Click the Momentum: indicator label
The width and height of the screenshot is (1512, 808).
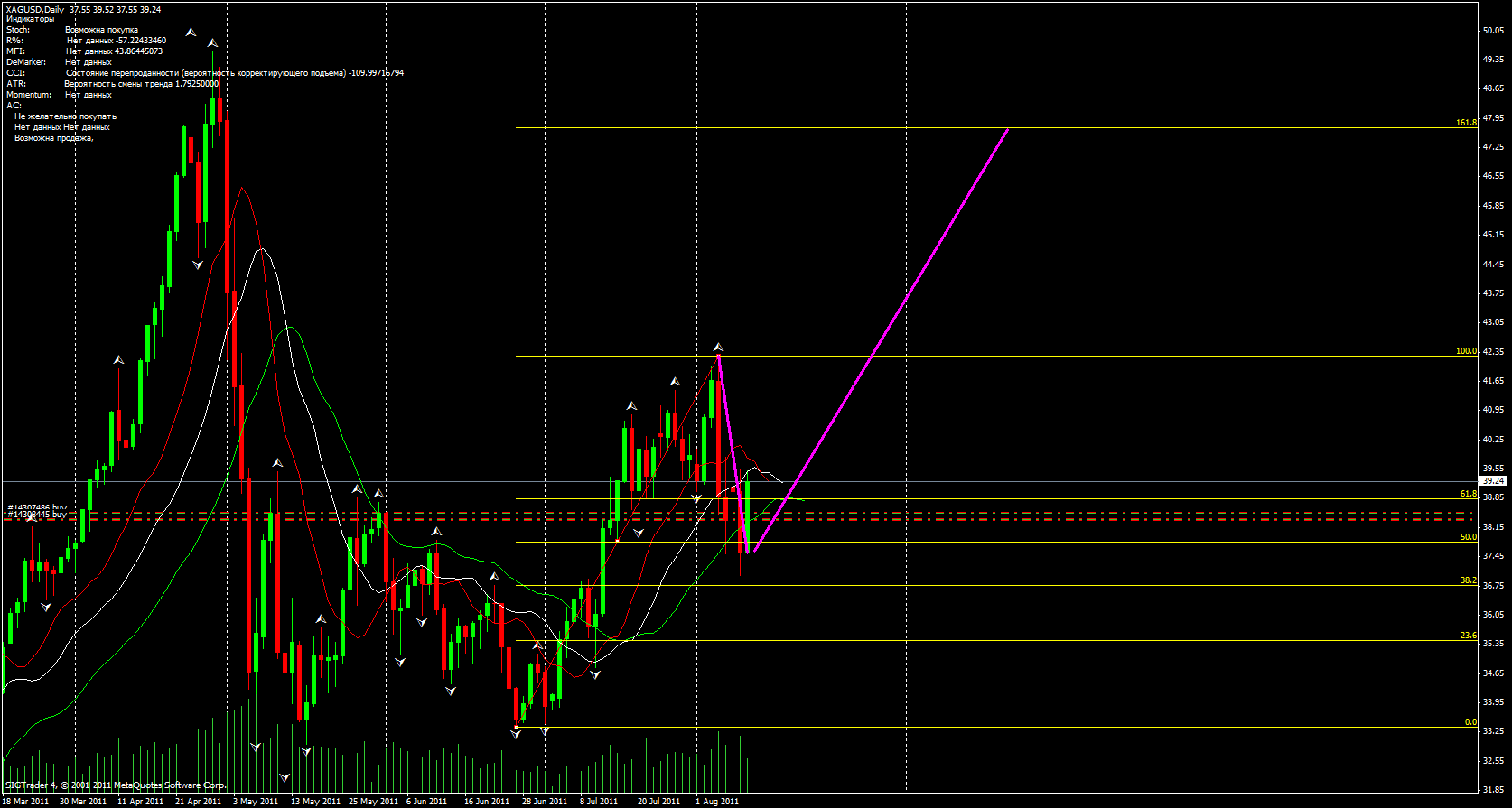click(x=29, y=95)
